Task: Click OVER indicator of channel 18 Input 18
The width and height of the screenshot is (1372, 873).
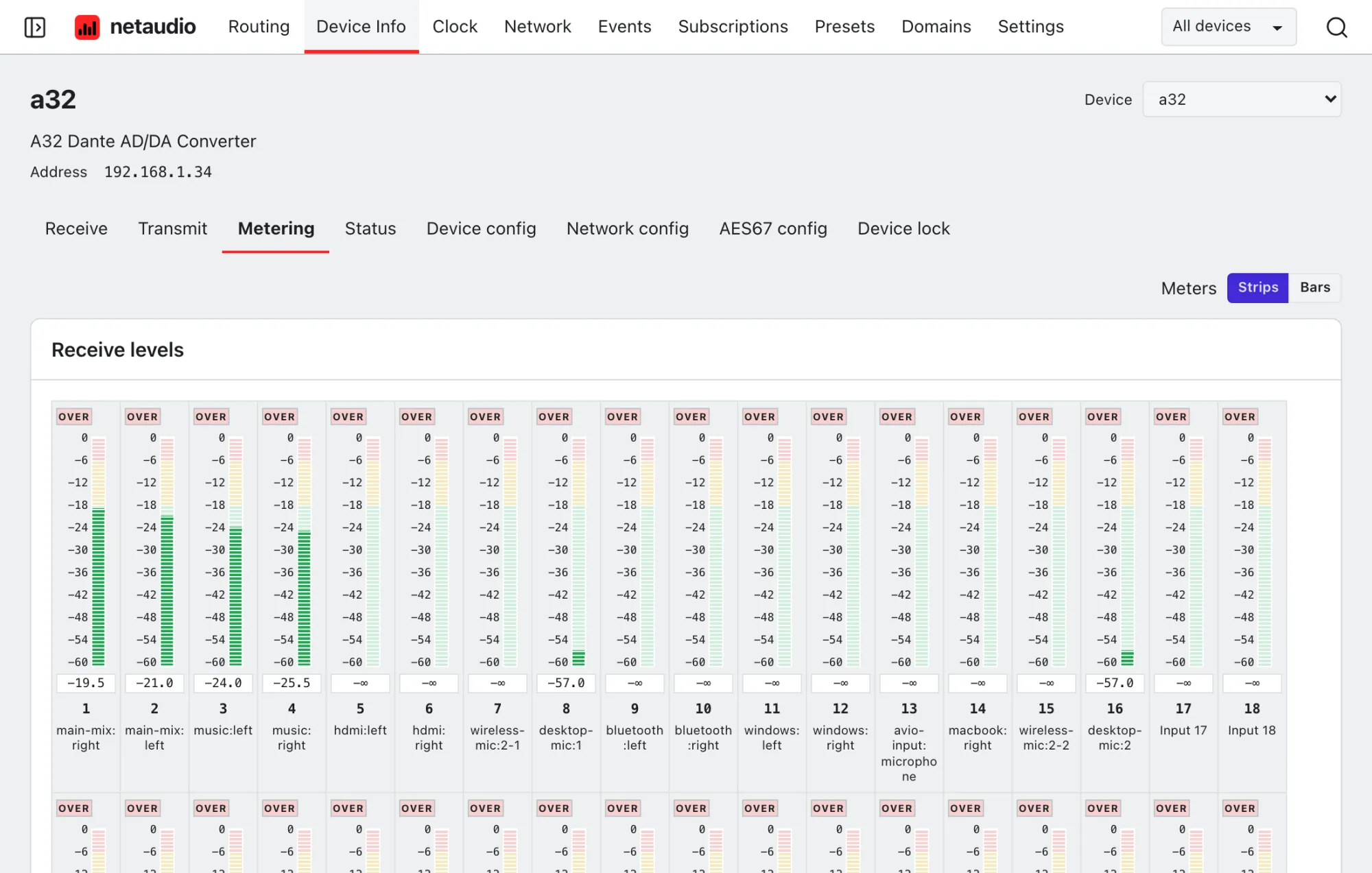Action: [1240, 416]
